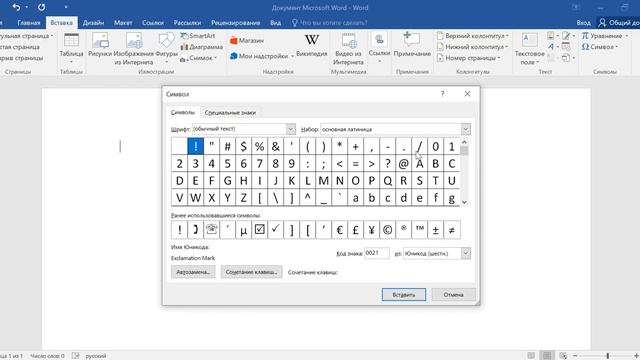640x360 pixels.
Task: Select the micro µ recent symbol
Action: point(243,230)
